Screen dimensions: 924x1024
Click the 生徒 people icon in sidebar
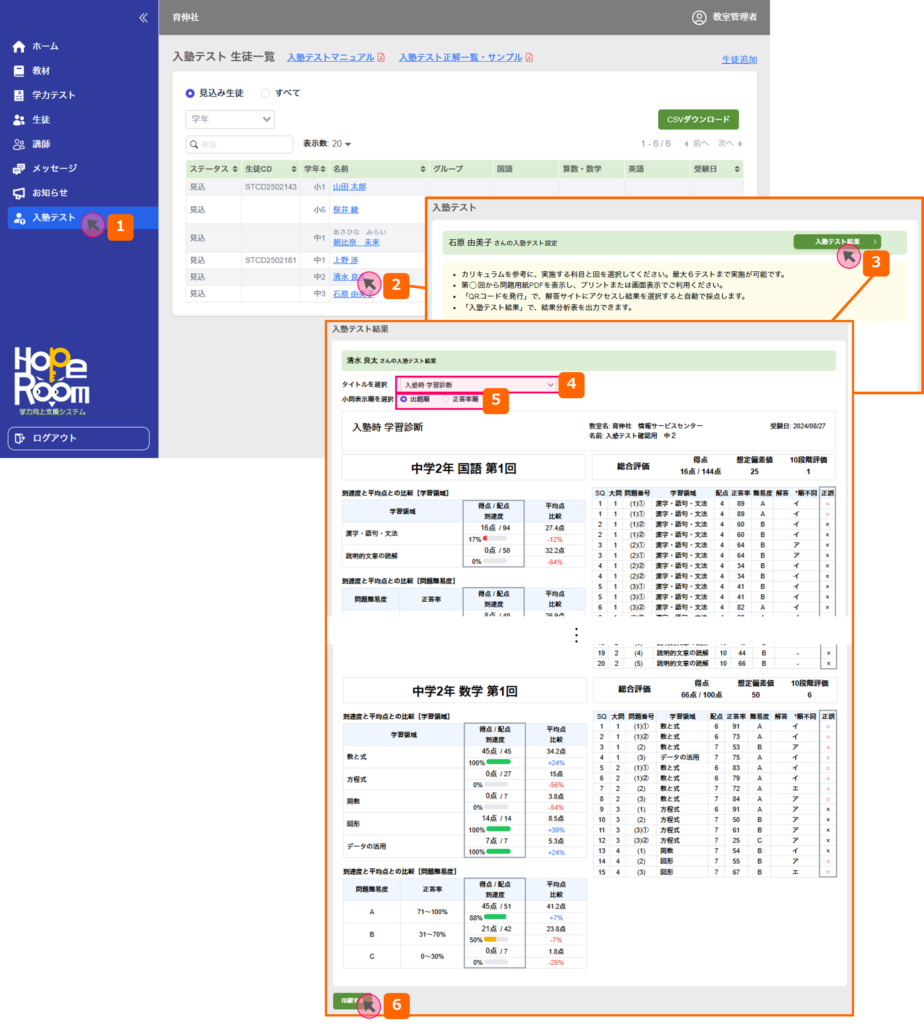(x=18, y=120)
